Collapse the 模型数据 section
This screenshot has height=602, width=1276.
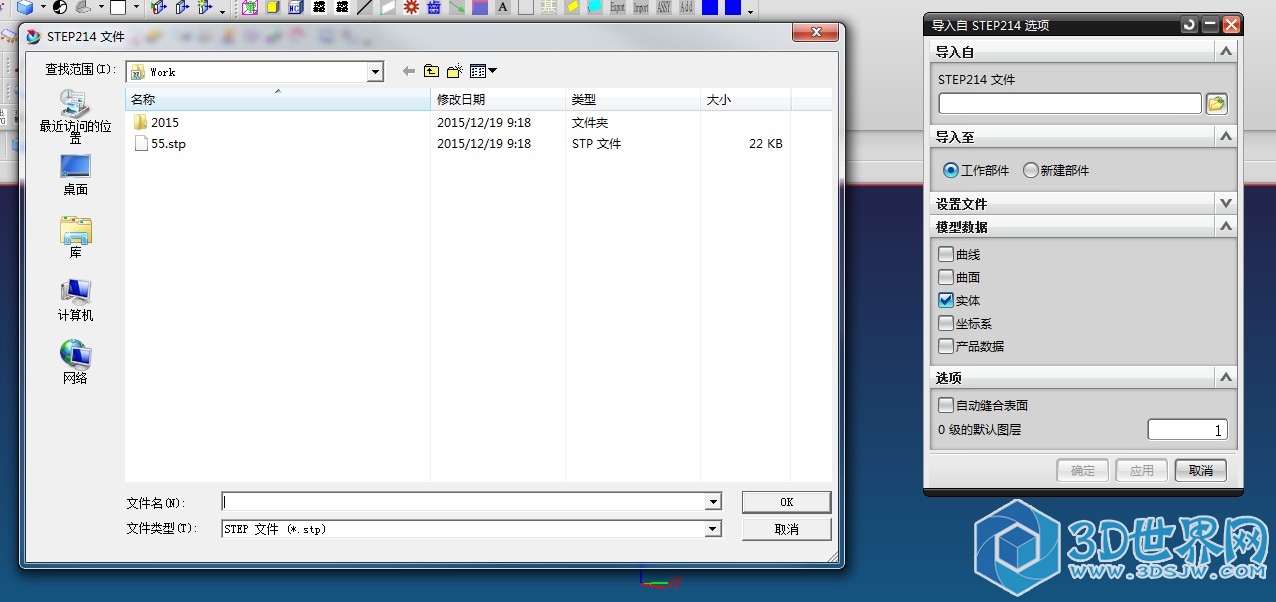1225,227
